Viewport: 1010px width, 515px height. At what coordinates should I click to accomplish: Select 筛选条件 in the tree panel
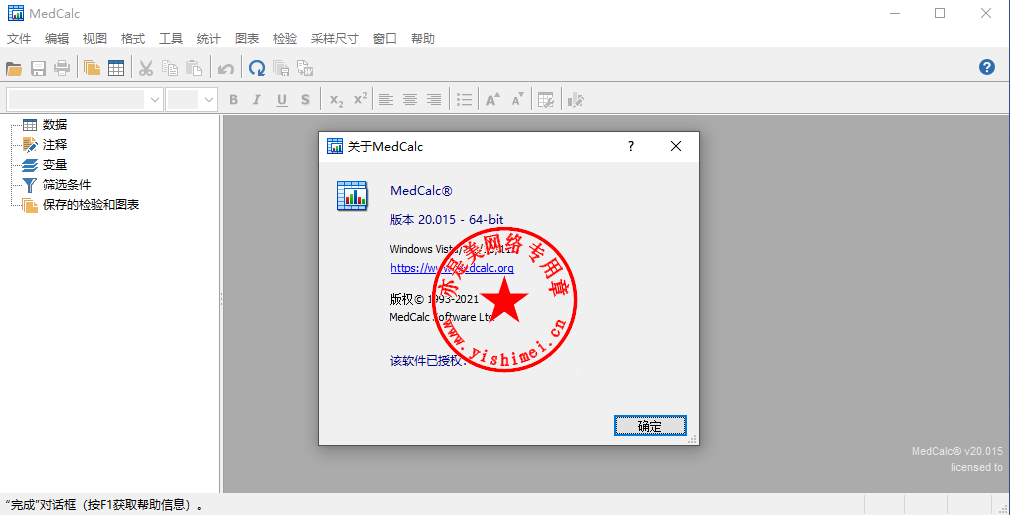67,185
